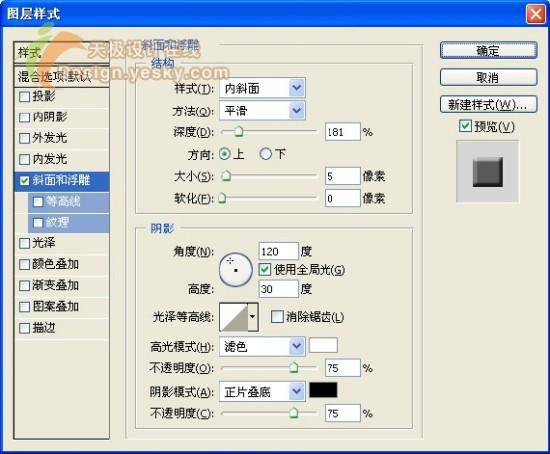Open the 方法 平滑 dropdown

point(262,111)
